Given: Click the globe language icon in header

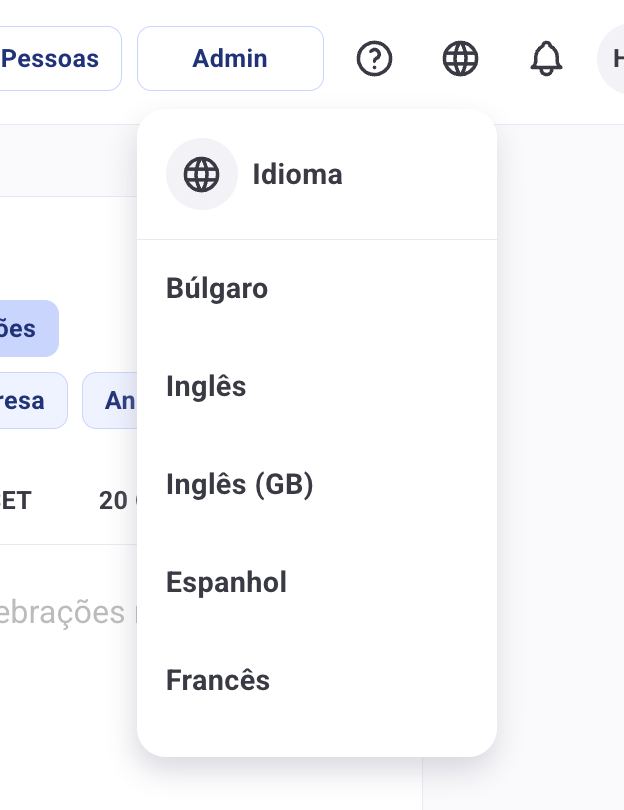Looking at the screenshot, I should point(460,58).
